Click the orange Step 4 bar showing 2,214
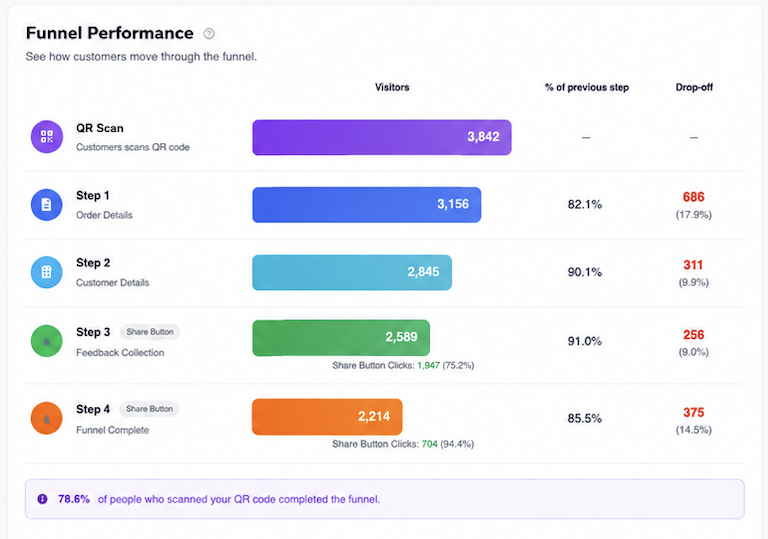 [327, 417]
